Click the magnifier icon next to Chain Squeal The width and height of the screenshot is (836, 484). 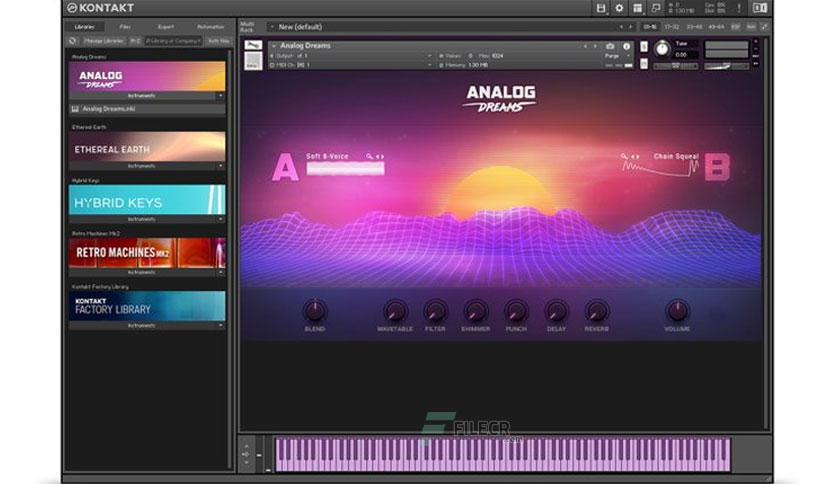coord(624,156)
